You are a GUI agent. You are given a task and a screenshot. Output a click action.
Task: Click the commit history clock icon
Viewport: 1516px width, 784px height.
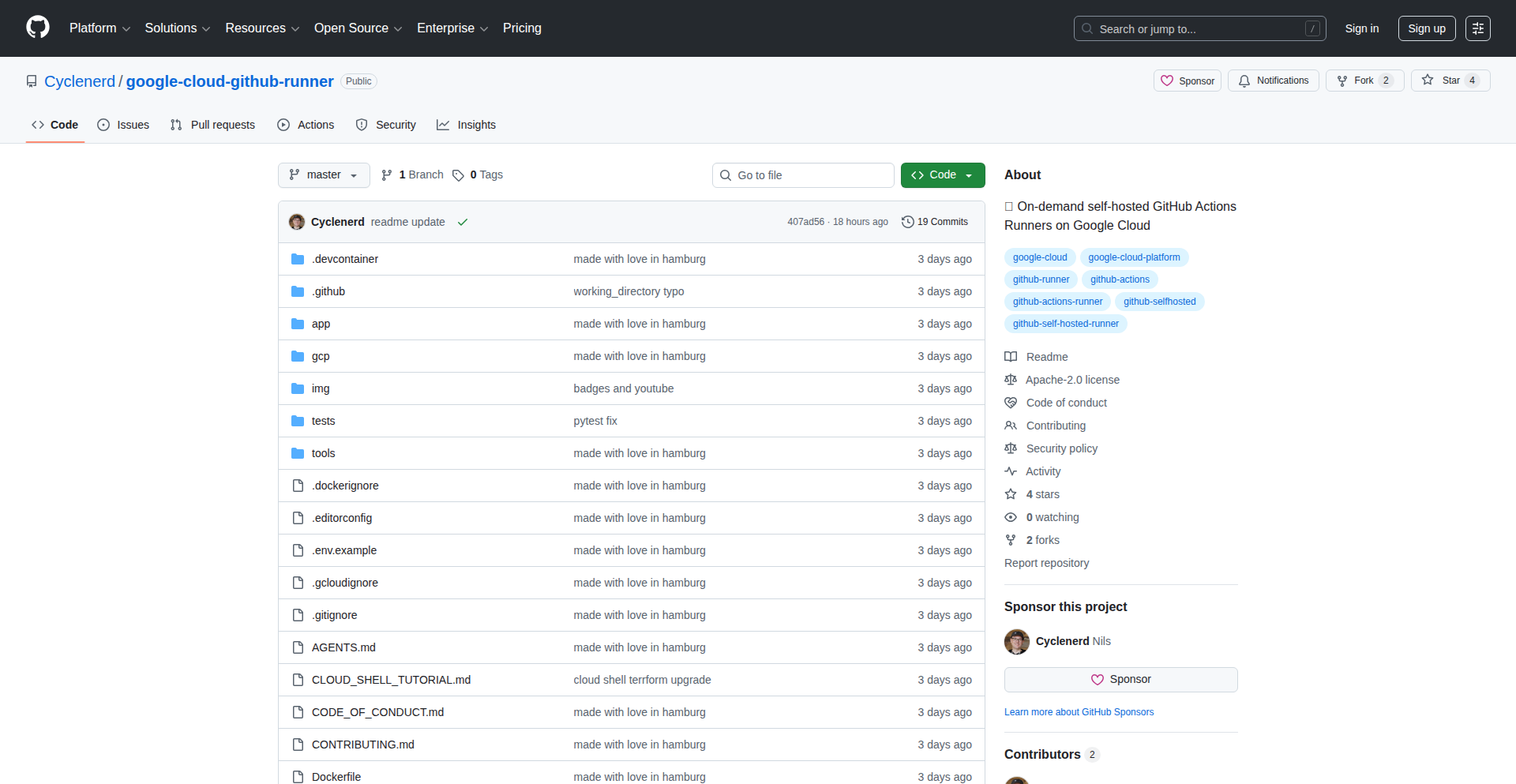[x=906, y=222]
